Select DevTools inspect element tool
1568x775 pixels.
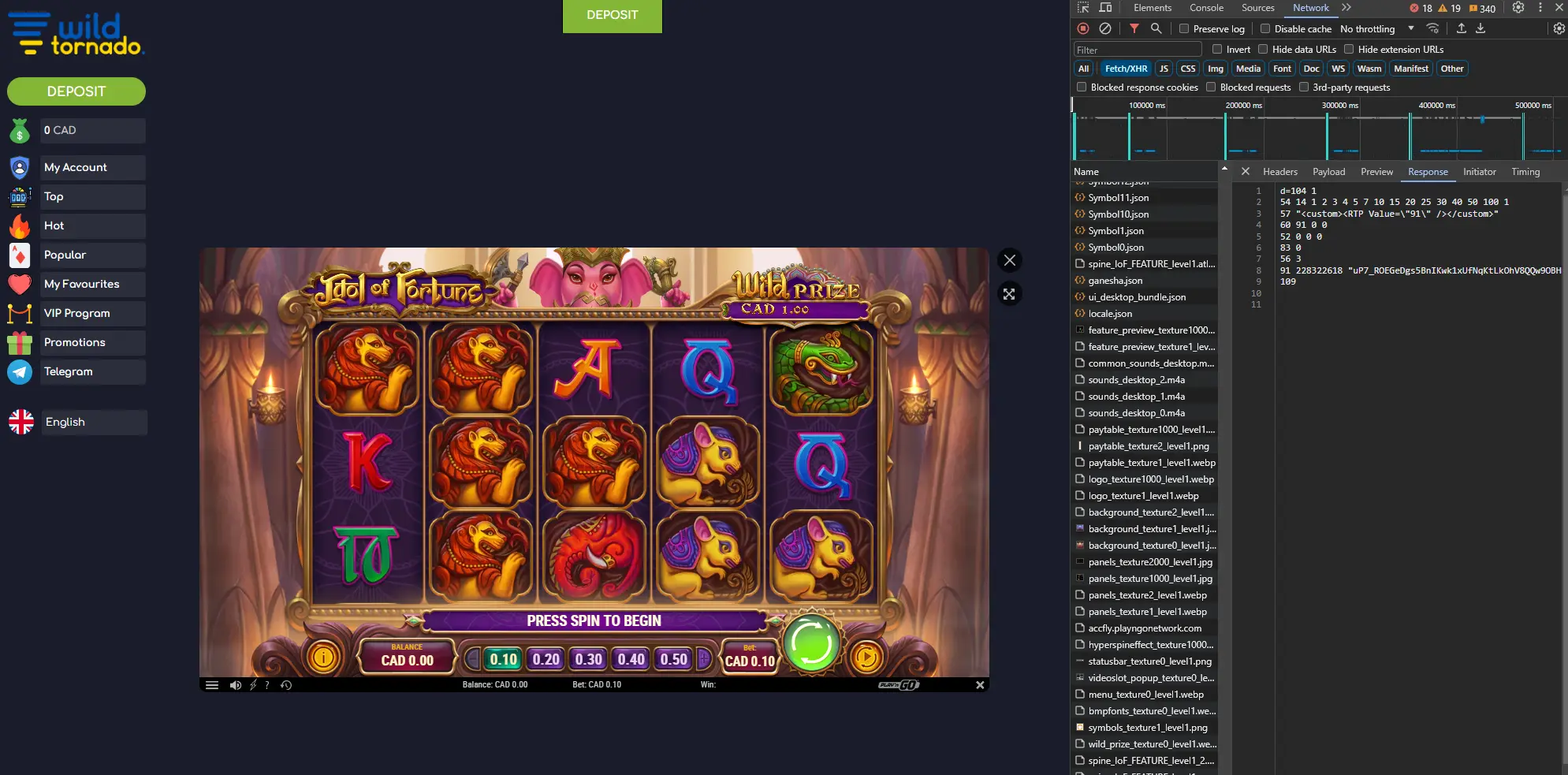tap(1083, 8)
